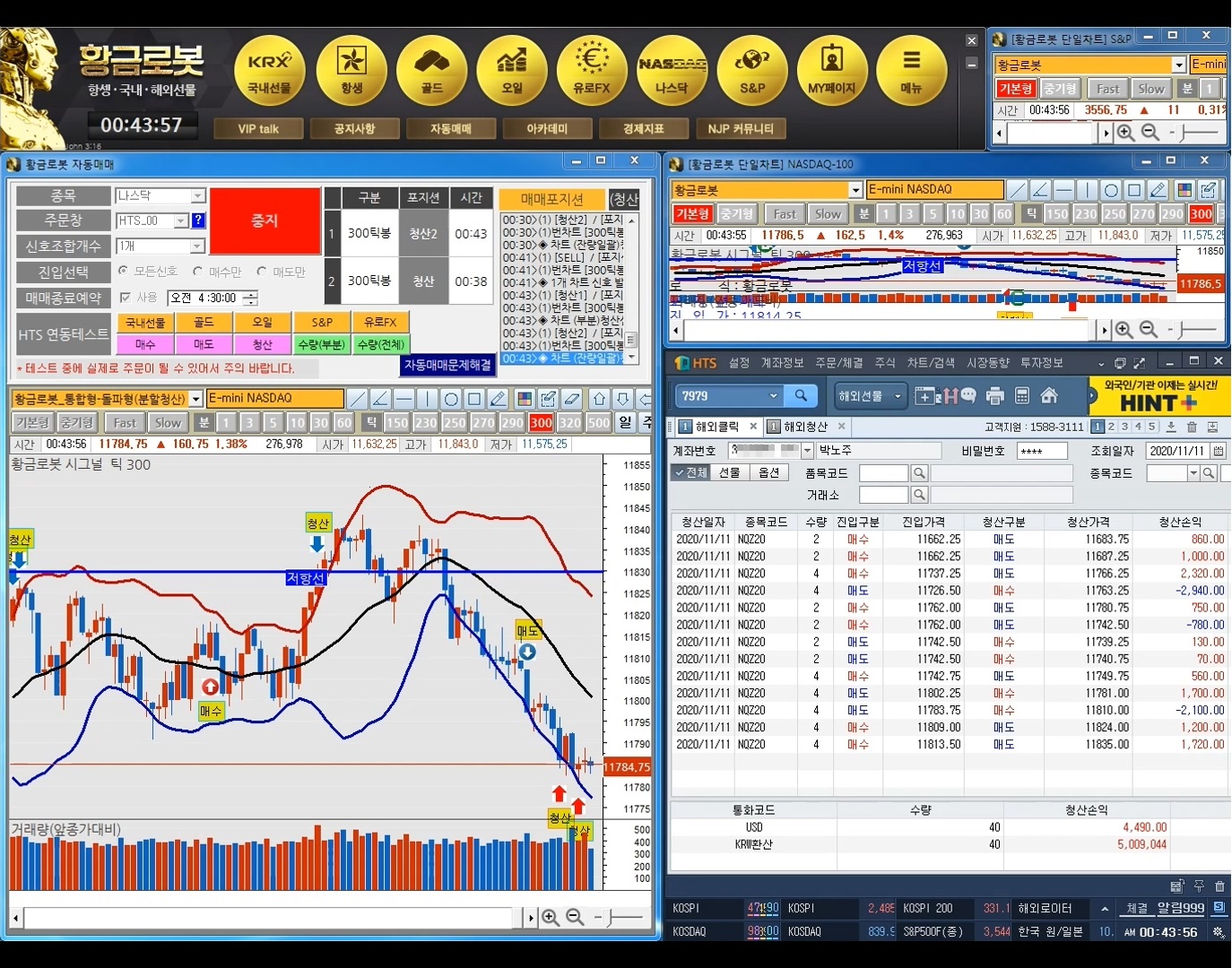Select the circle drawing tool in main chart
1232x968 pixels.
click(451, 399)
